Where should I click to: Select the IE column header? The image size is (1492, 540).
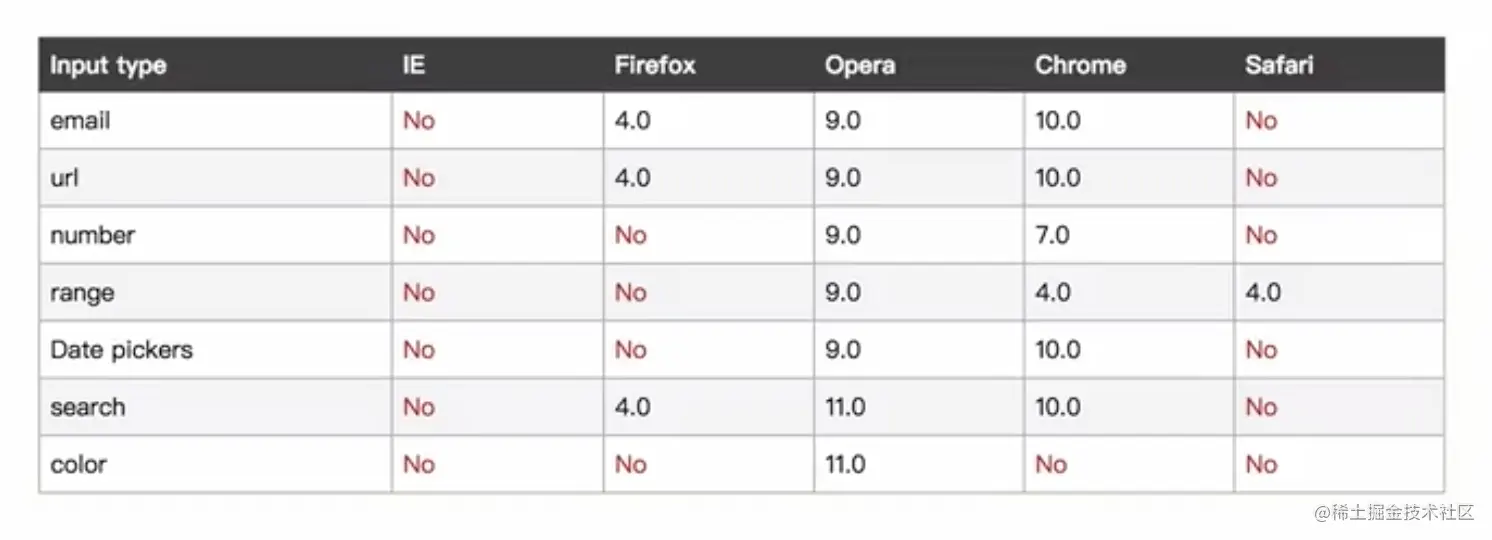tap(414, 66)
